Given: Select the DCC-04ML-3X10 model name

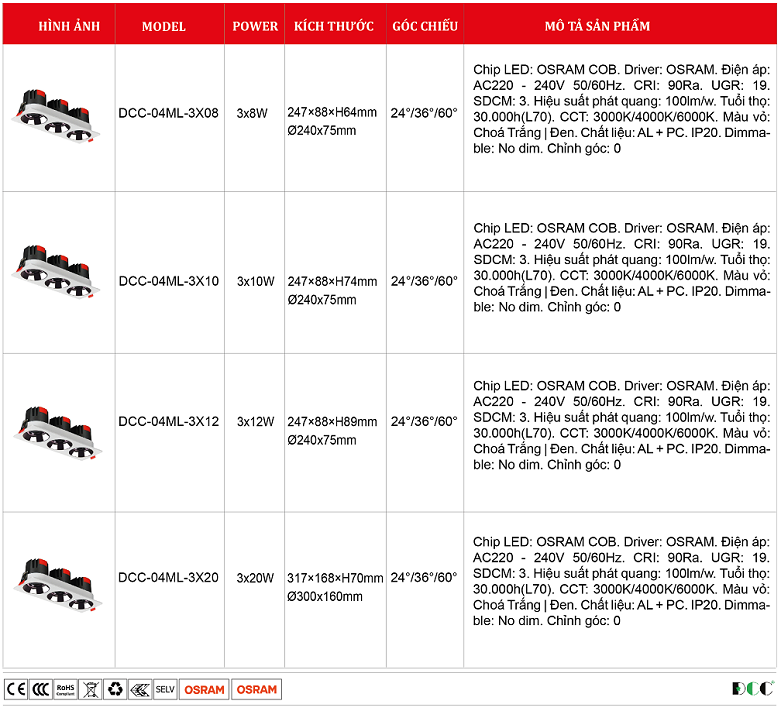Looking at the screenshot, I should coord(168,281).
